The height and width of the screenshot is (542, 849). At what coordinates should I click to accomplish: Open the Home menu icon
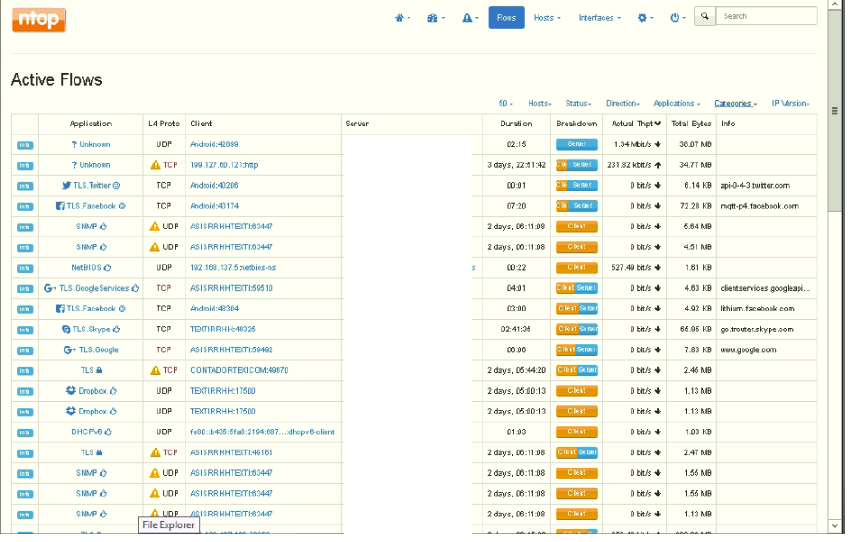(402, 18)
